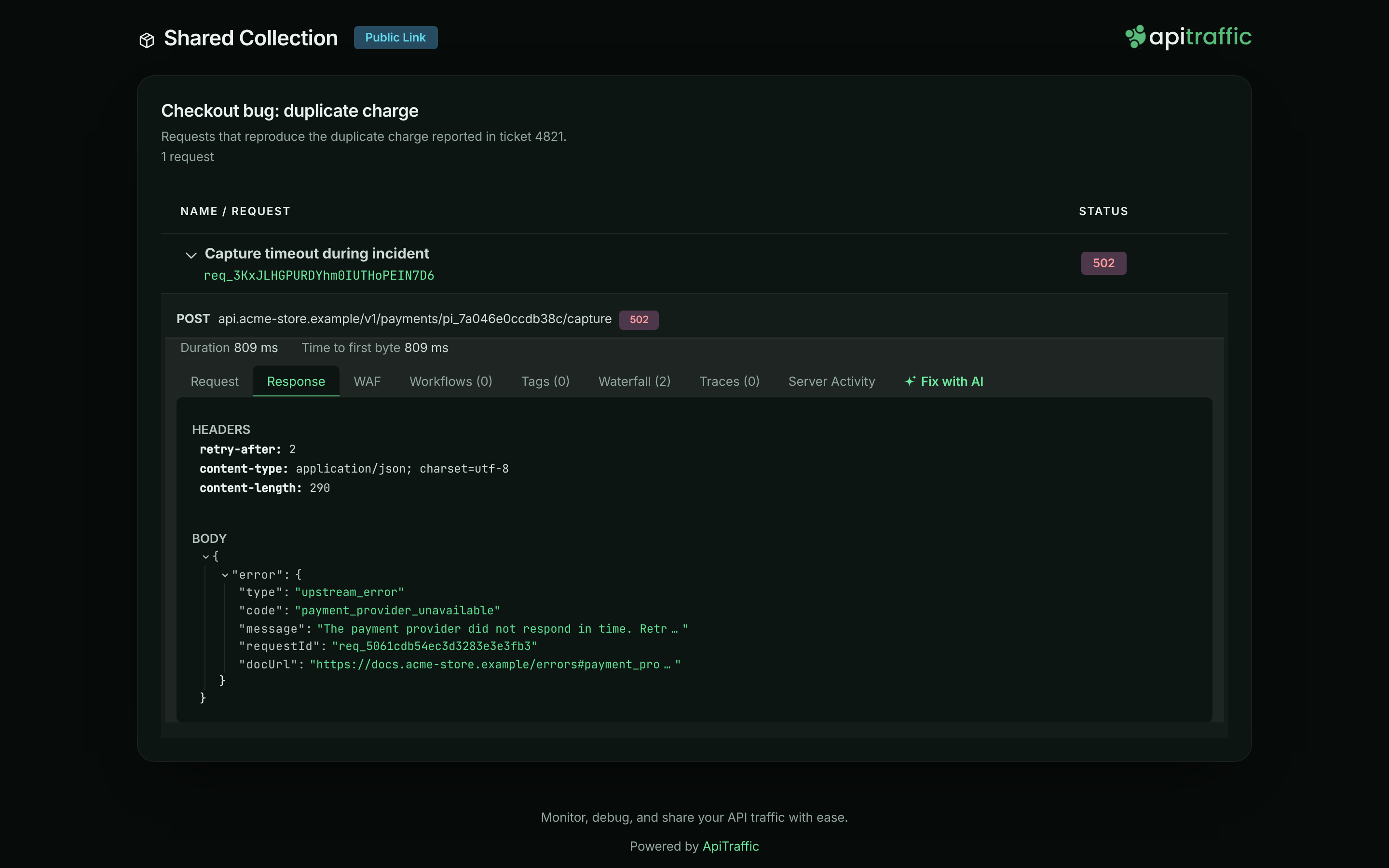Screen dimensions: 1389x868
Task: Click the NAME / REQUEST column header
Action: coord(235,211)
